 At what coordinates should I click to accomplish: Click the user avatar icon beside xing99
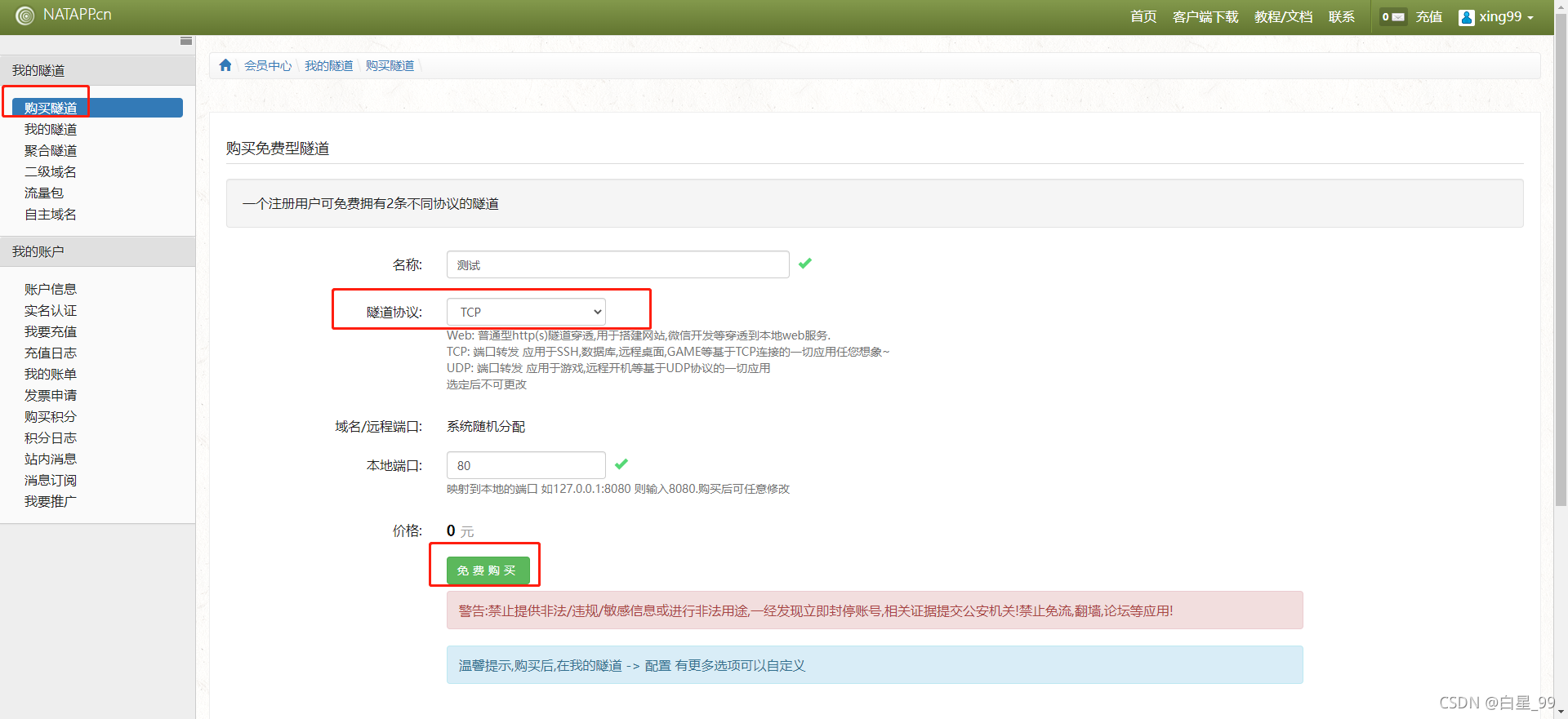pyautogui.click(x=1467, y=17)
